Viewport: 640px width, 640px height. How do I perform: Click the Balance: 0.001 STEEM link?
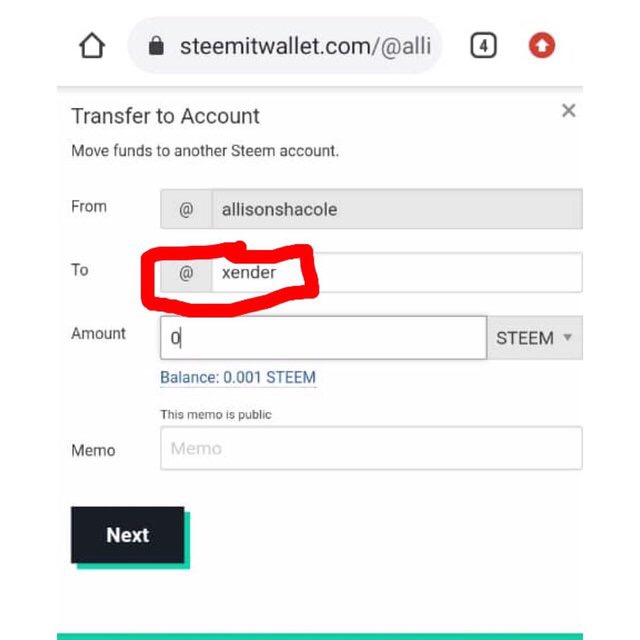(238, 378)
